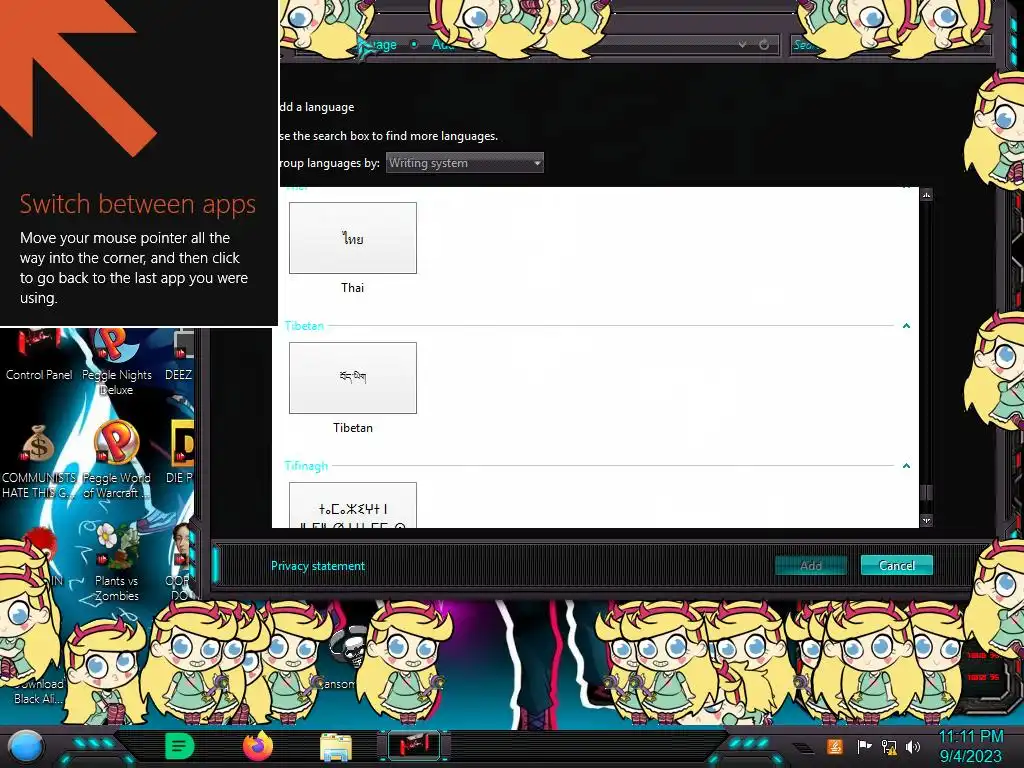Open the Control Panel desktop icon

(x=39, y=356)
